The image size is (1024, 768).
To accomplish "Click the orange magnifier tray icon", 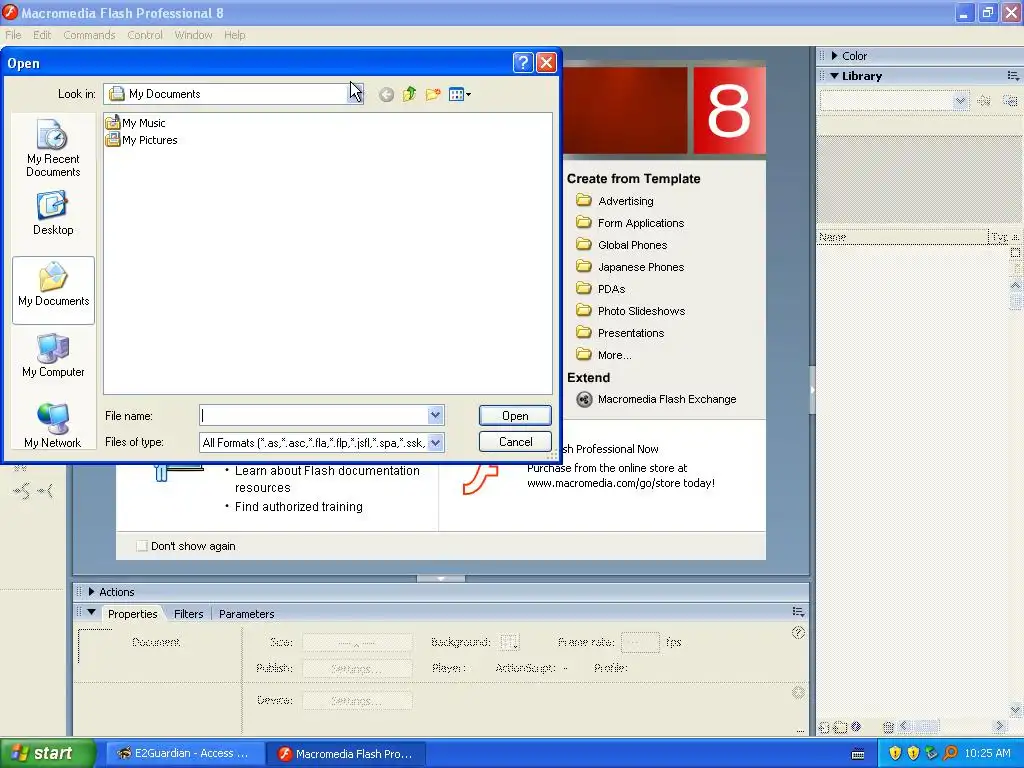I will [950, 754].
